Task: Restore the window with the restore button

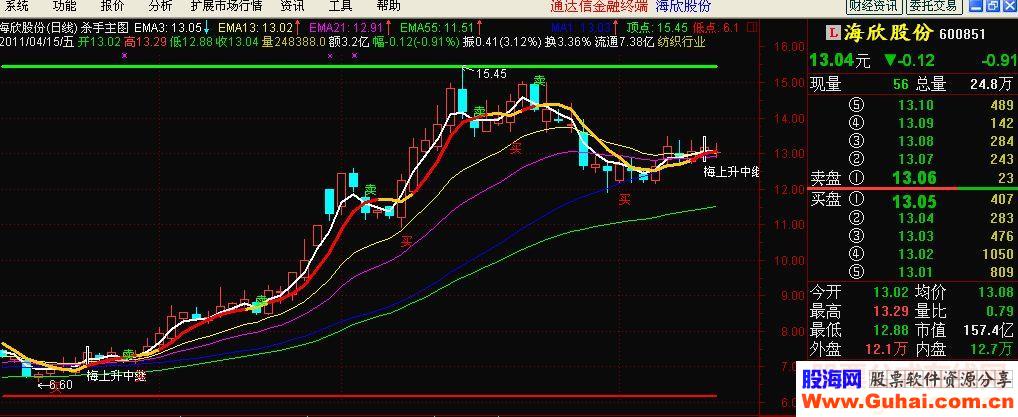Action: pos(993,6)
